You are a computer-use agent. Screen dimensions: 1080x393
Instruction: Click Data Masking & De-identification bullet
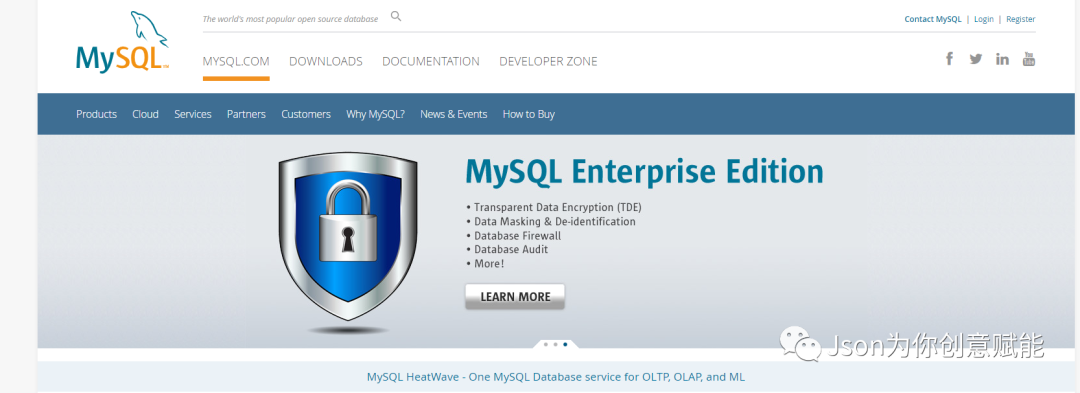click(551, 222)
